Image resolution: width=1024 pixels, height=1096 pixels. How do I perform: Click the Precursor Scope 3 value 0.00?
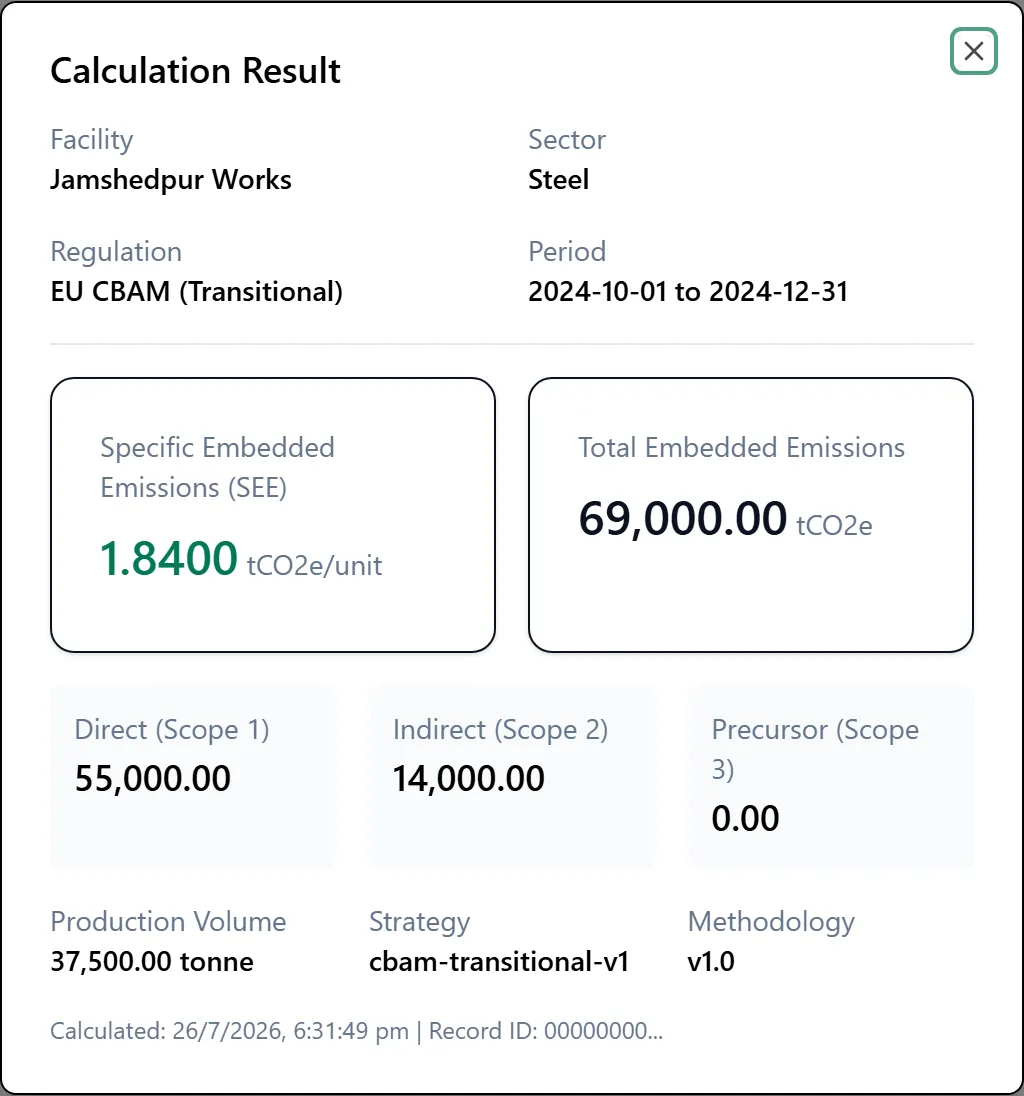coord(745,819)
